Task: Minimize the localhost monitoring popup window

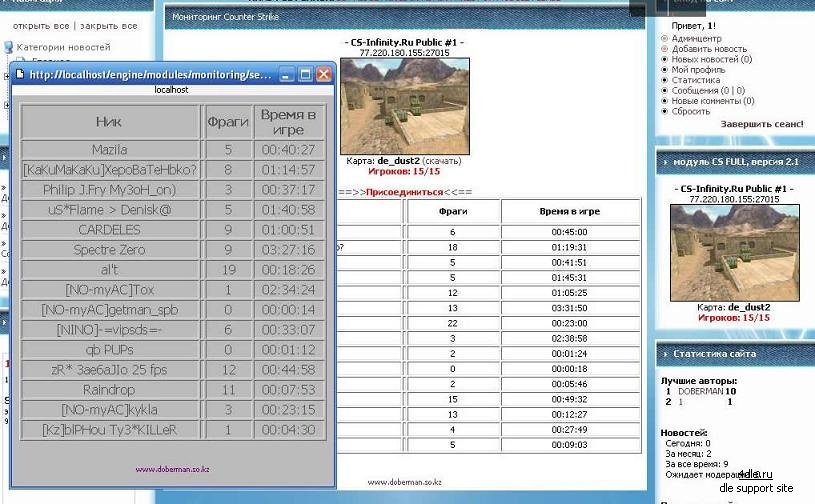Action: tap(286, 75)
